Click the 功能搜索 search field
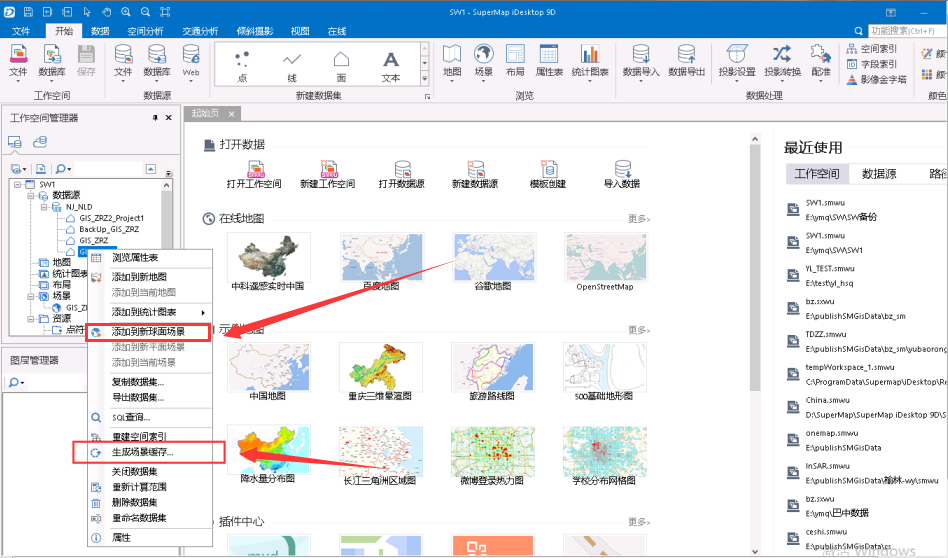 (x=906, y=31)
